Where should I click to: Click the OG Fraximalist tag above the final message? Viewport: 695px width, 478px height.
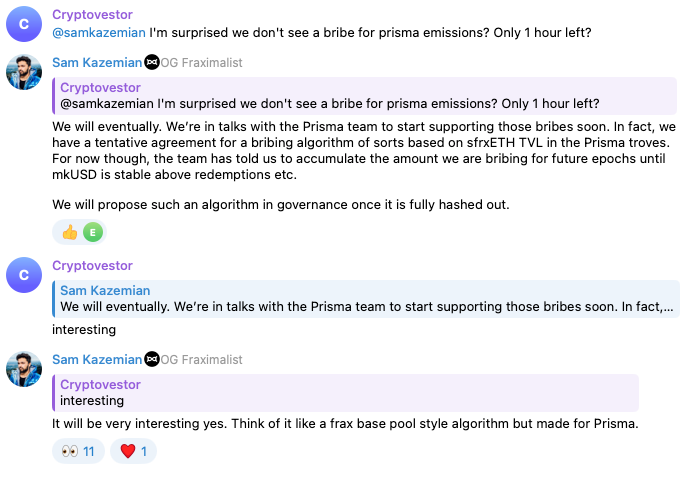click(202, 359)
